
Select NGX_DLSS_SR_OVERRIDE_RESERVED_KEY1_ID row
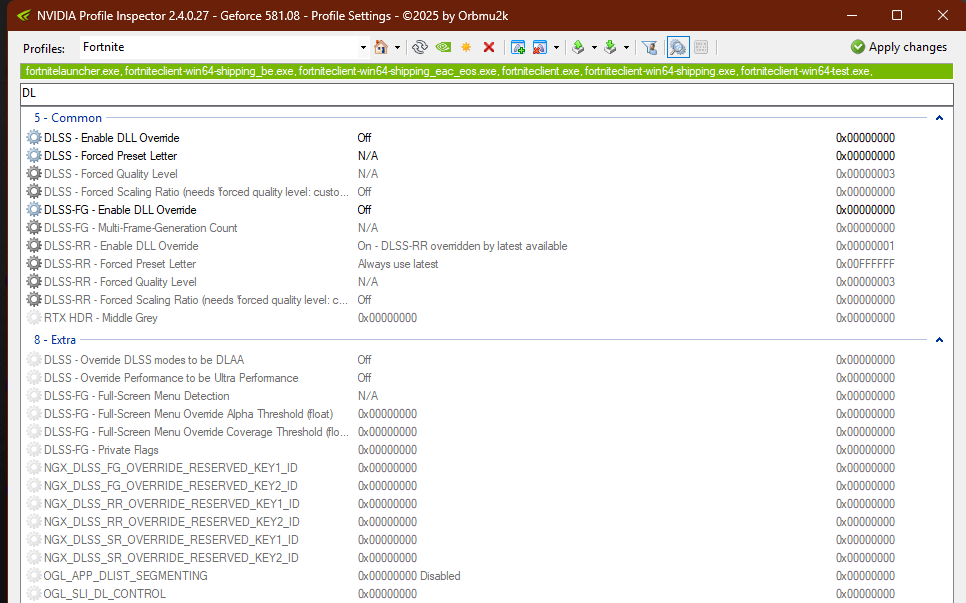pos(487,540)
